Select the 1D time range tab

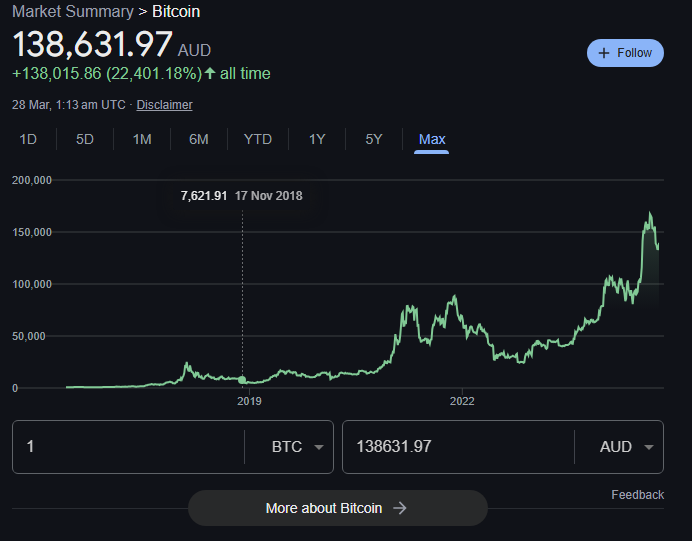28,139
